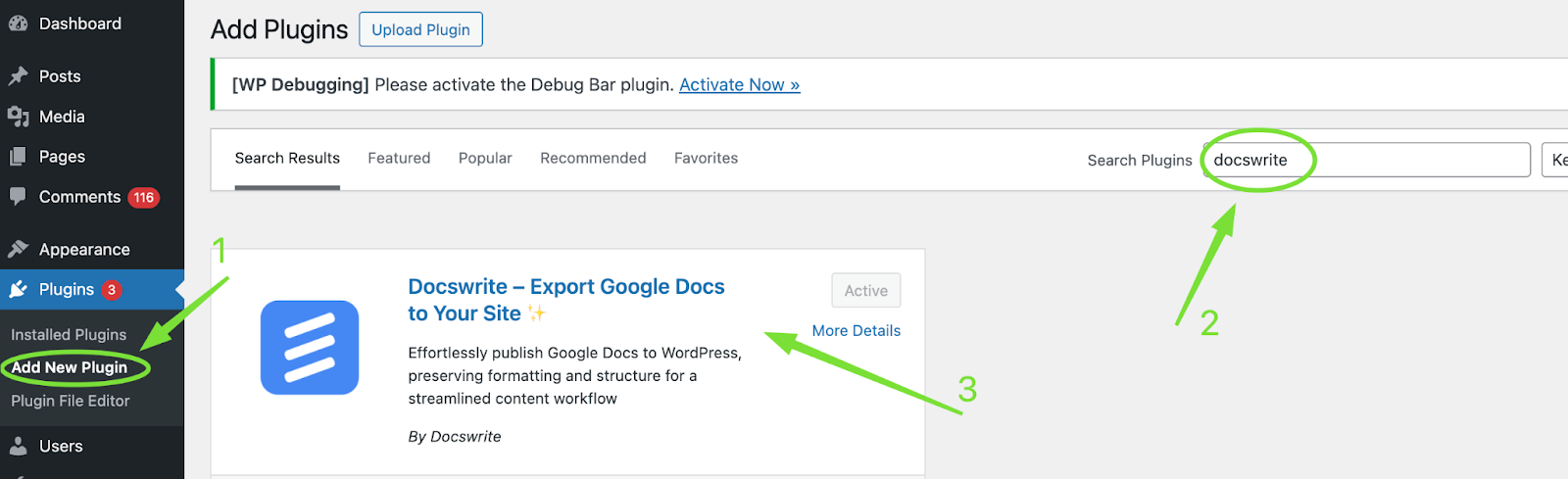Click the Media library icon
The height and width of the screenshot is (479, 1568).
(x=18, y=117)
